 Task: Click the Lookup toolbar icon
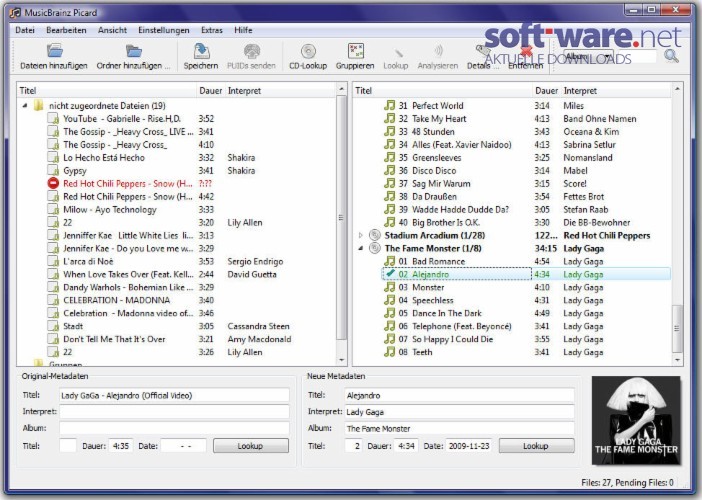(x=398, y=53)
